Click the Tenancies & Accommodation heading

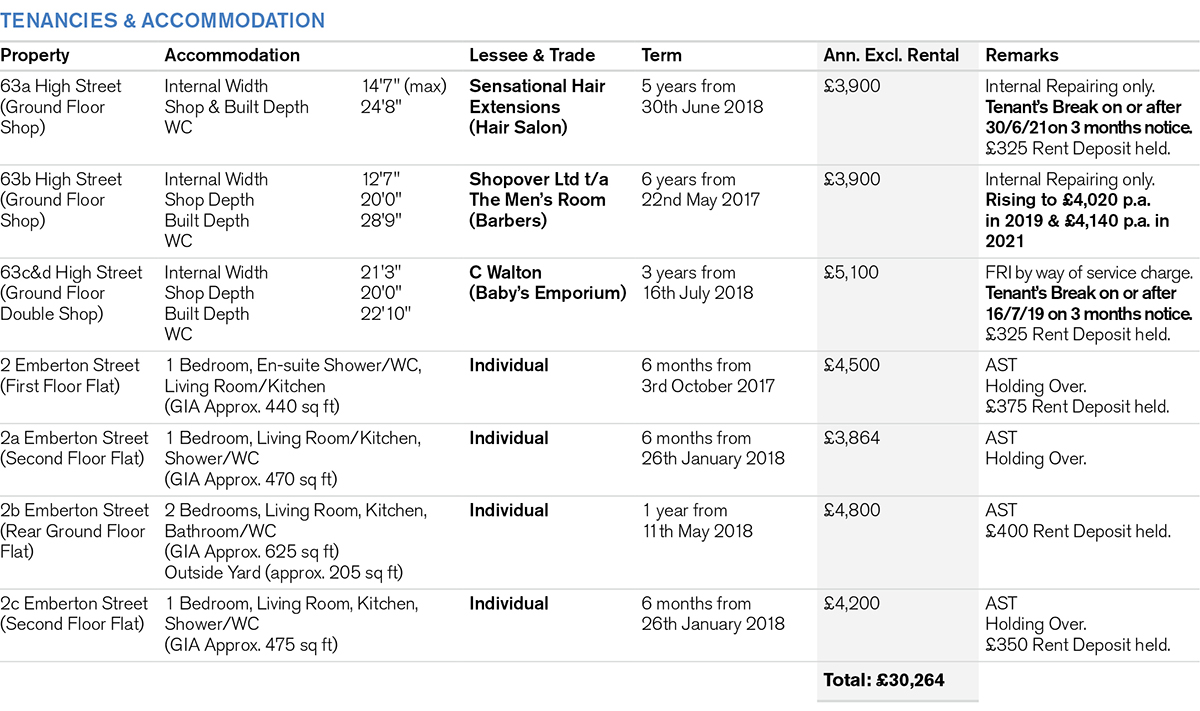pyautogui.click(x=162, y=21)
